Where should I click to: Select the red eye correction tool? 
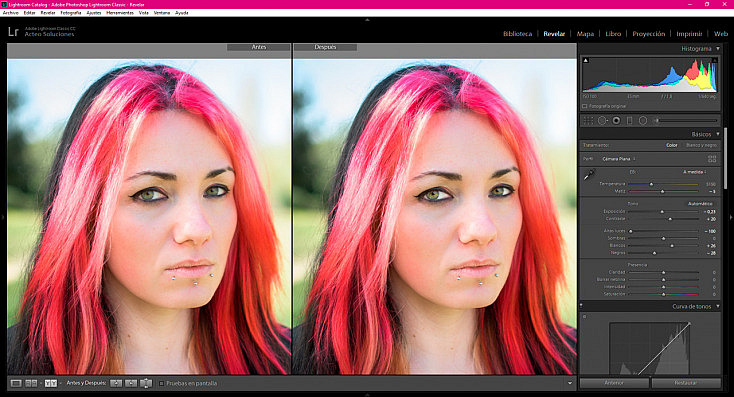[x=617, y=121]
